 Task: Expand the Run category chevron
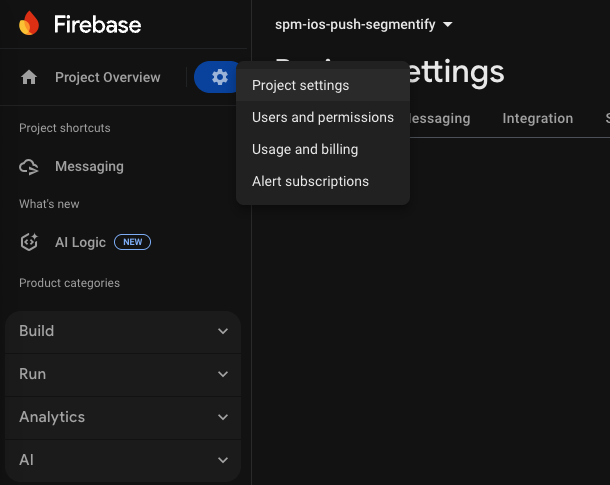(223, 374)
